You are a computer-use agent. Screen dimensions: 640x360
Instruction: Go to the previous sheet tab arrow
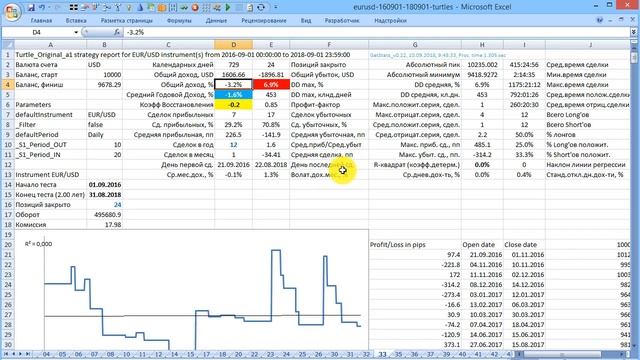[x=13, y=354]
